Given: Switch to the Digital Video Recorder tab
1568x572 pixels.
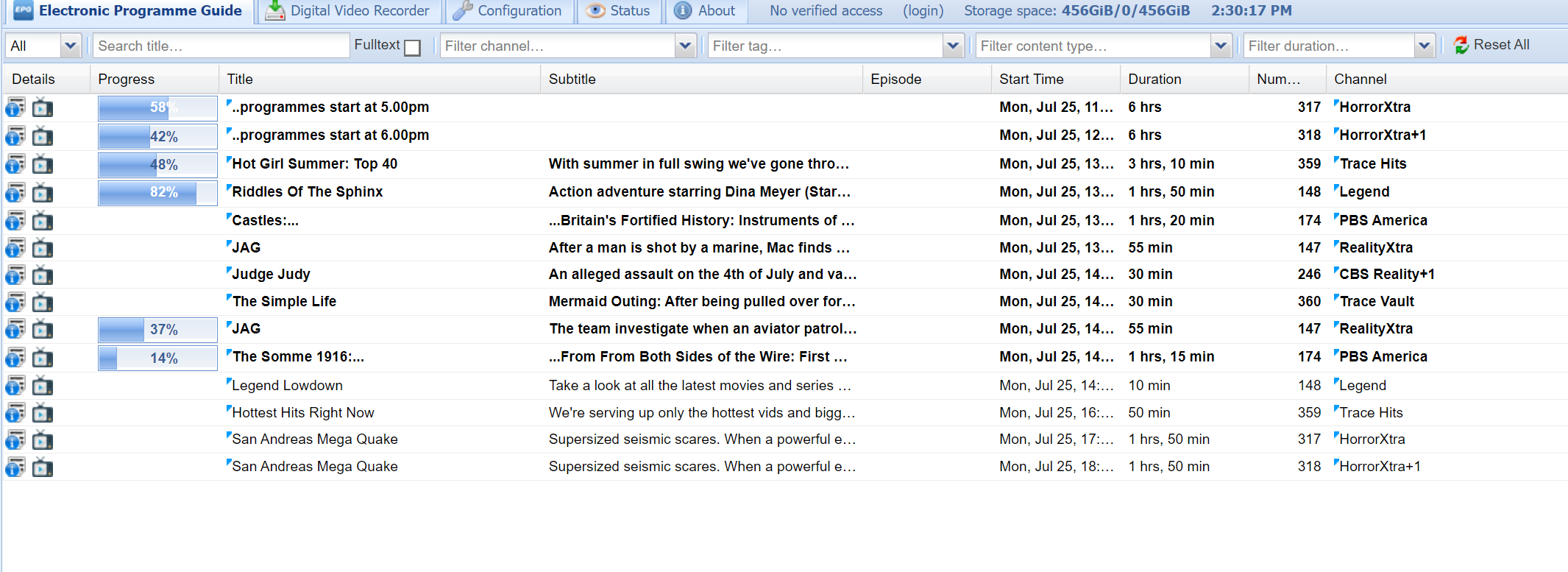Looking at the screenshot, I should tap(348, 11).
